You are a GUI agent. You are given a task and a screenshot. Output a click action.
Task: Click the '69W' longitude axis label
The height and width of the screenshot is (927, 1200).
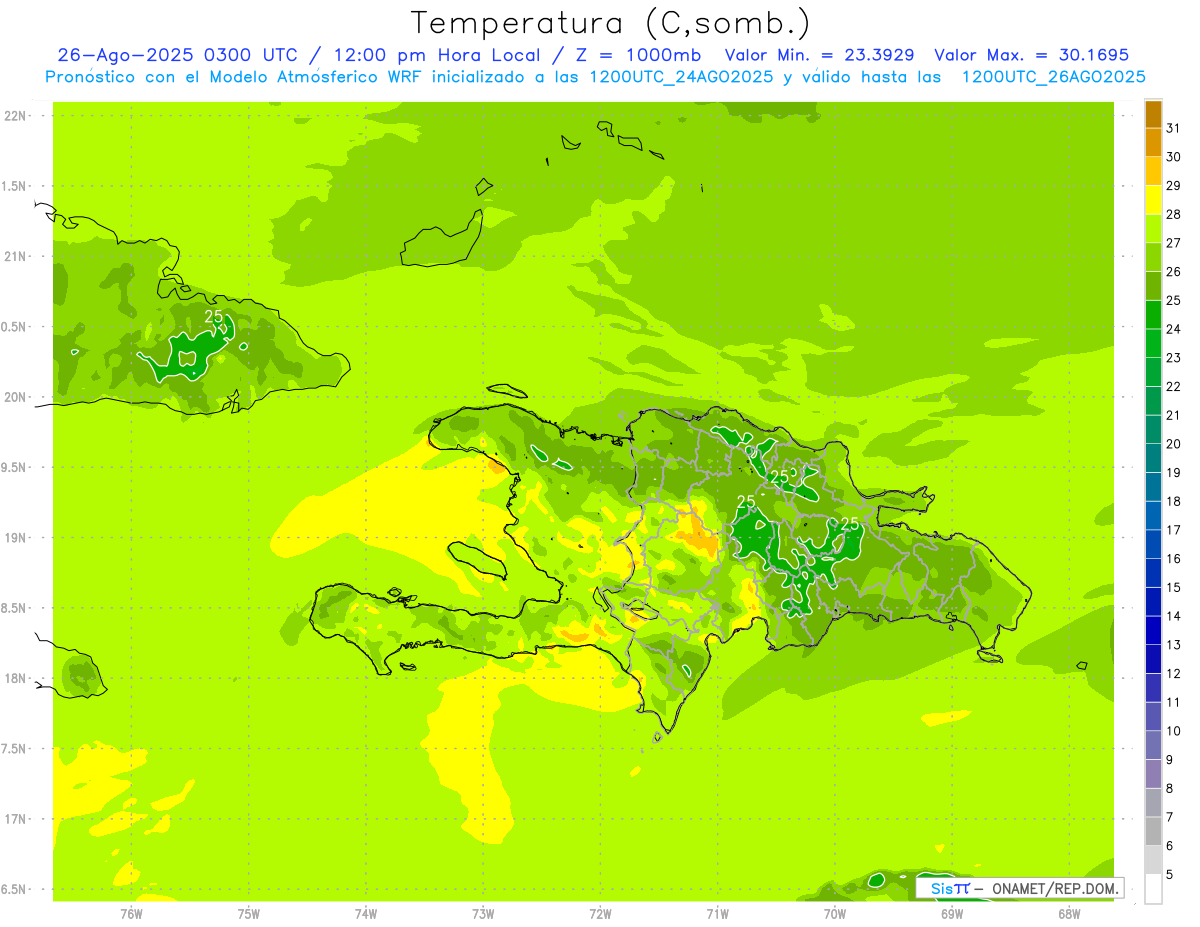[951, 913]
